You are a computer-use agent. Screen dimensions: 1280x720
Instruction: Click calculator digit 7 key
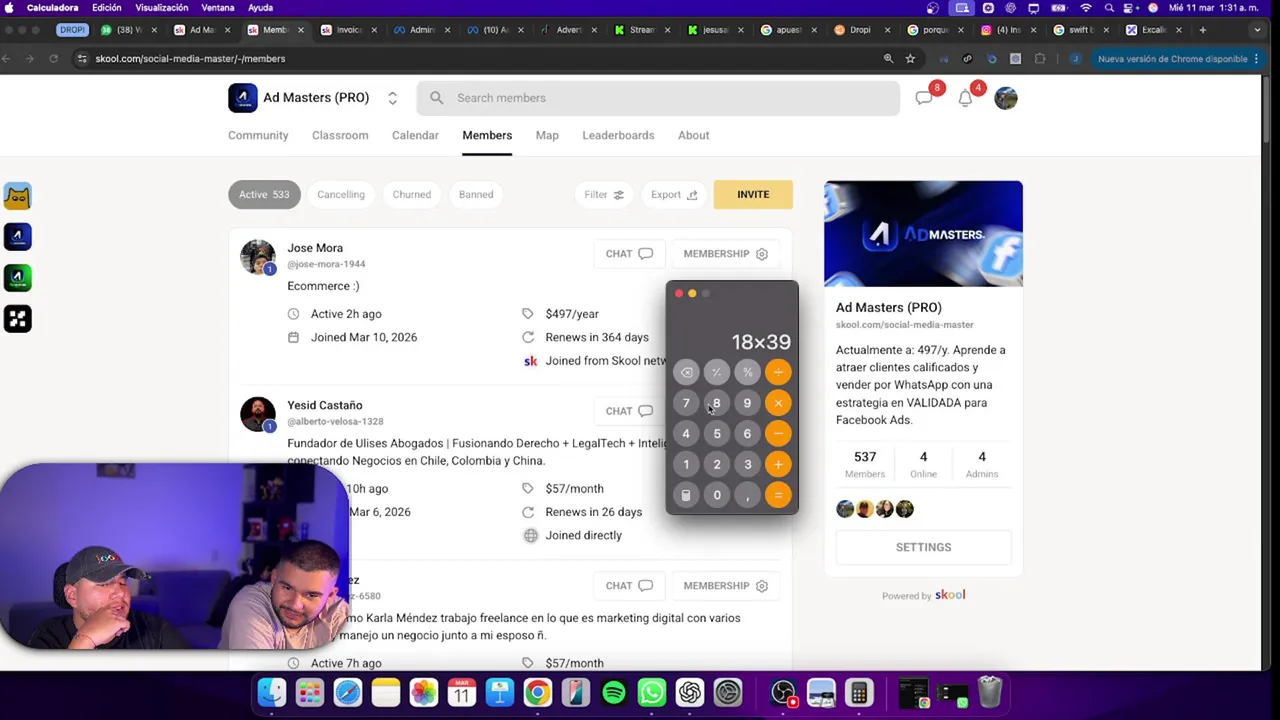[x=686, y=403]
